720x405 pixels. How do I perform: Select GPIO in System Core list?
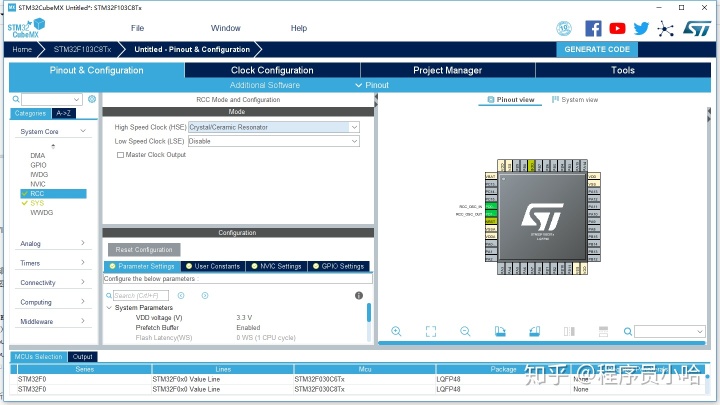39,165
